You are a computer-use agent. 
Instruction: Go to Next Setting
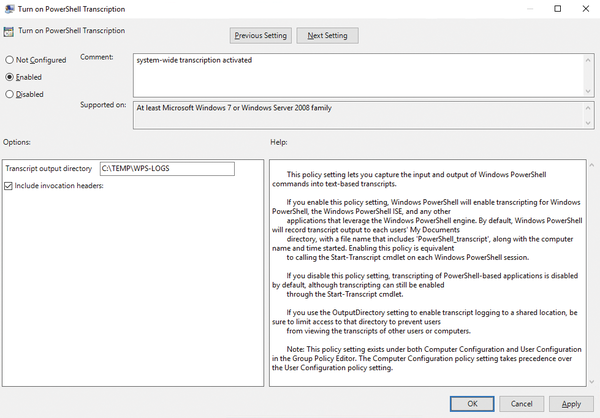point(328,36)
